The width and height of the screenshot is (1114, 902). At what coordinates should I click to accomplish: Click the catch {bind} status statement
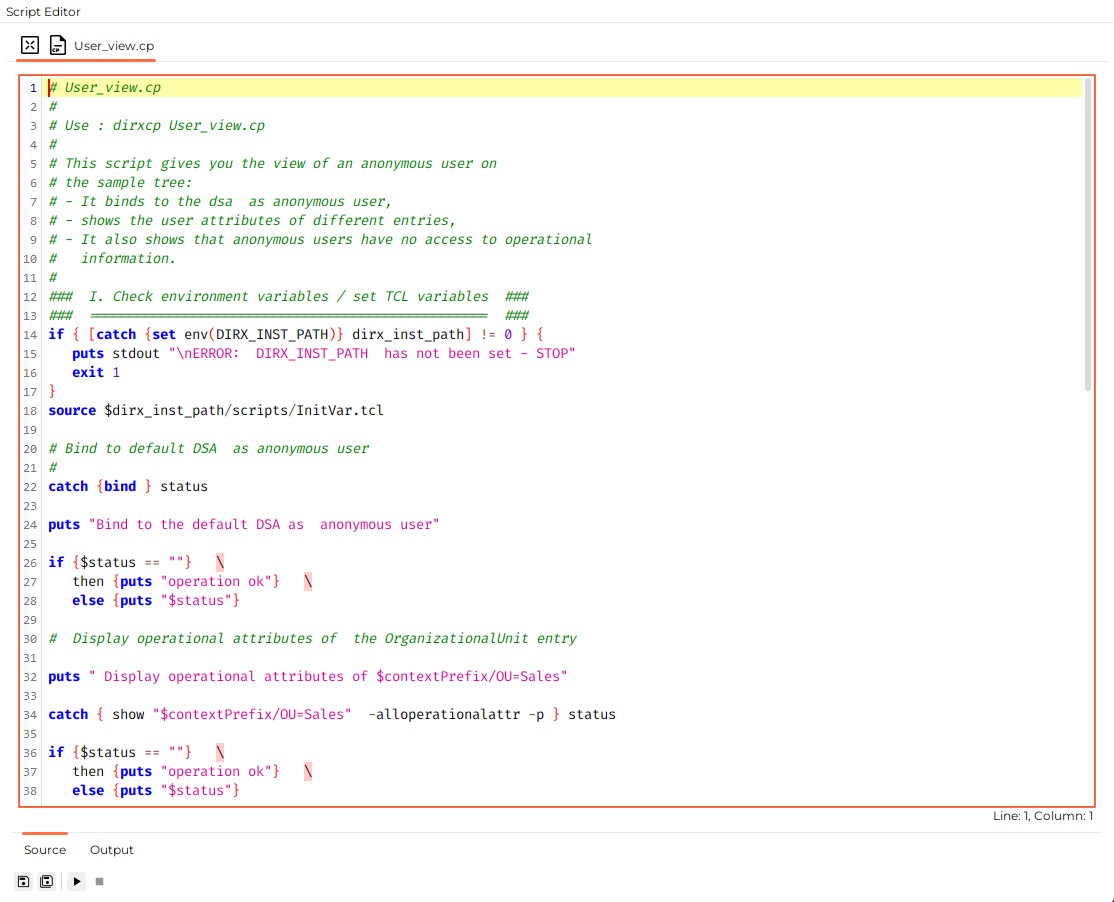127,486
